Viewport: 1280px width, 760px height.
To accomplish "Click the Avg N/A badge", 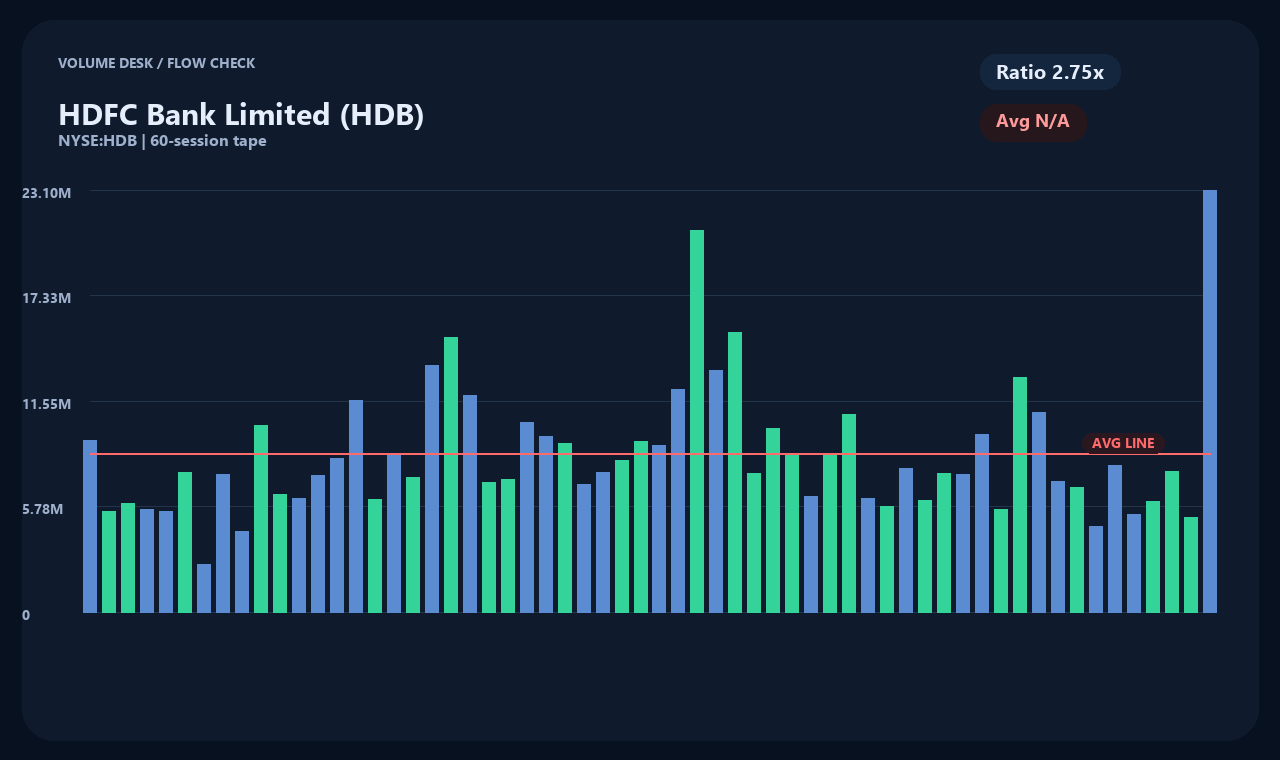I will pos(1033,122).
